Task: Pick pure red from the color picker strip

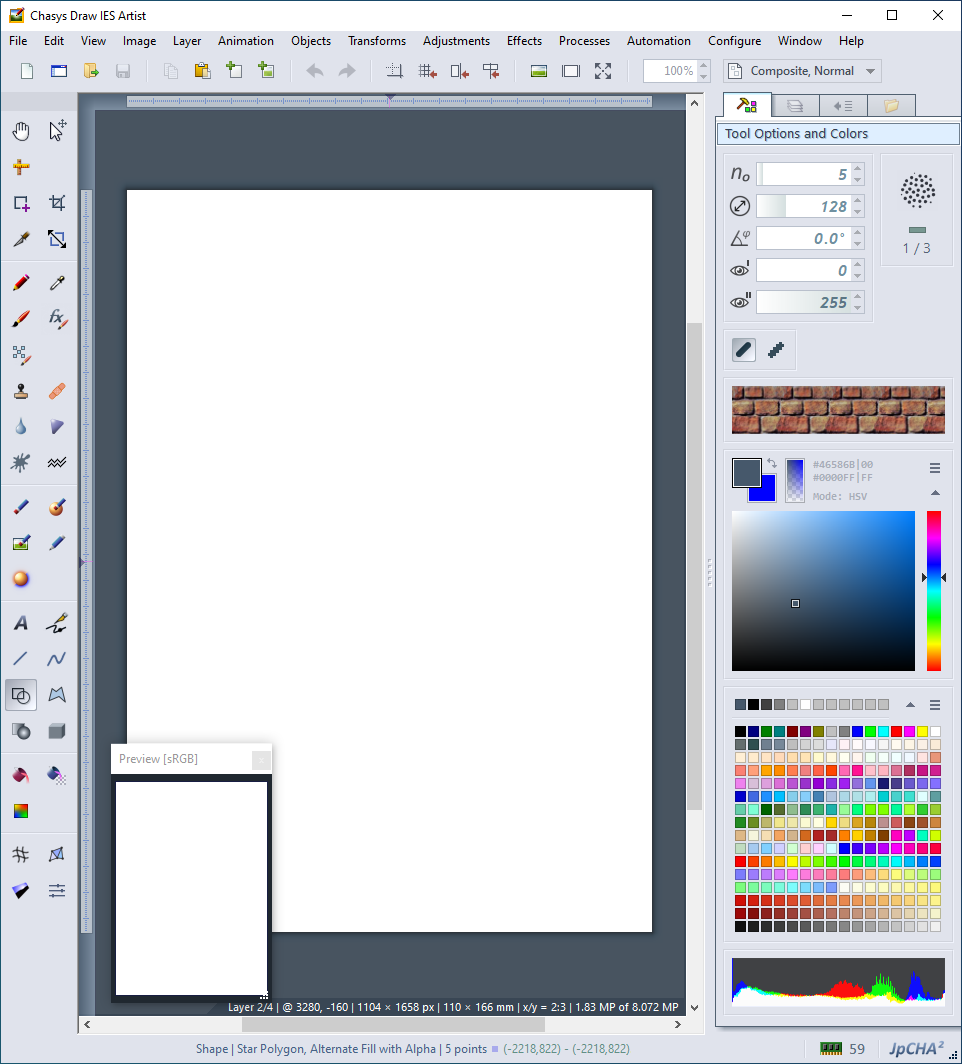Action: 933,515
